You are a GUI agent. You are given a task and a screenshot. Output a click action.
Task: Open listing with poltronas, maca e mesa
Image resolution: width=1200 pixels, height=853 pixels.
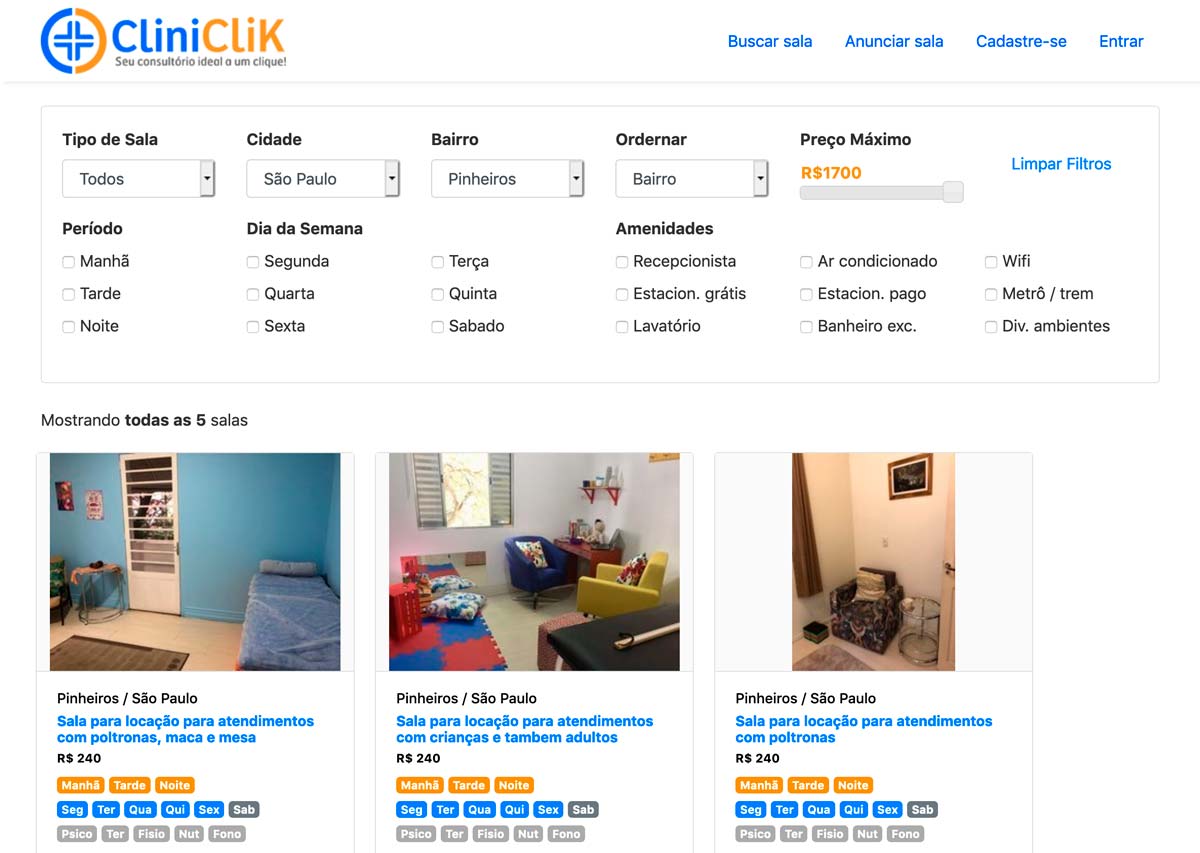(185, 729)
